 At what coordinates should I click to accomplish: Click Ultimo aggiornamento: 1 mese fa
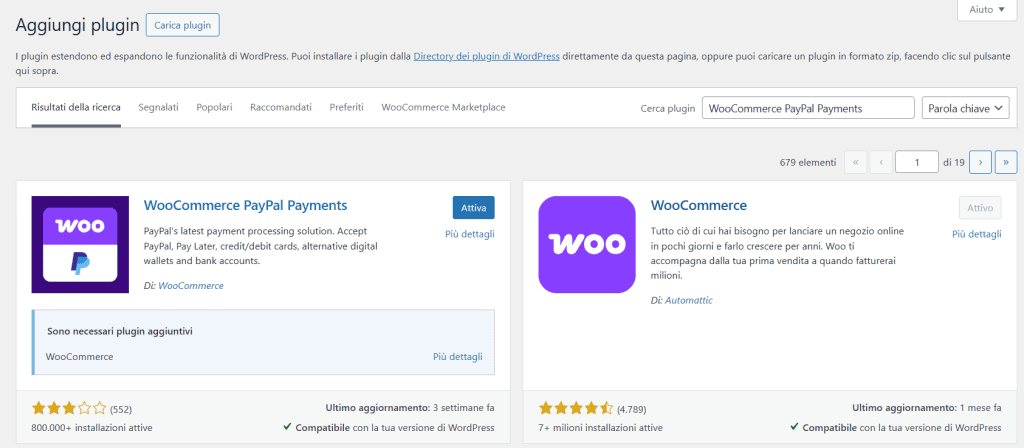click(x=927, y=408)
